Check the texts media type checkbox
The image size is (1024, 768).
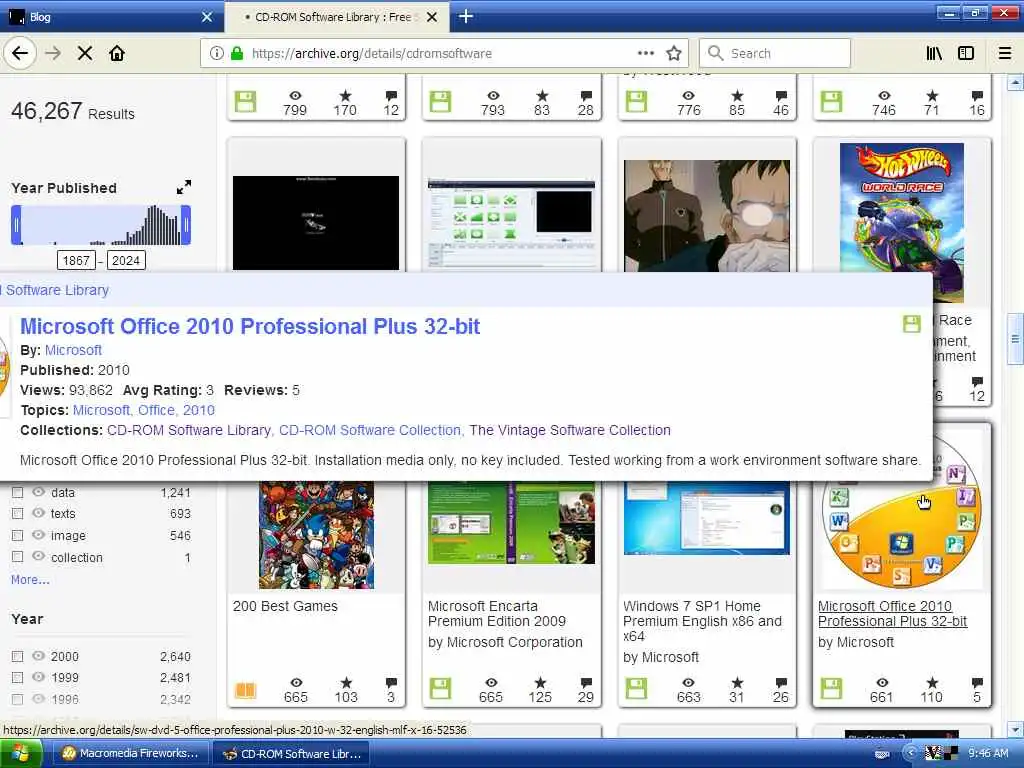pos(18,513)
